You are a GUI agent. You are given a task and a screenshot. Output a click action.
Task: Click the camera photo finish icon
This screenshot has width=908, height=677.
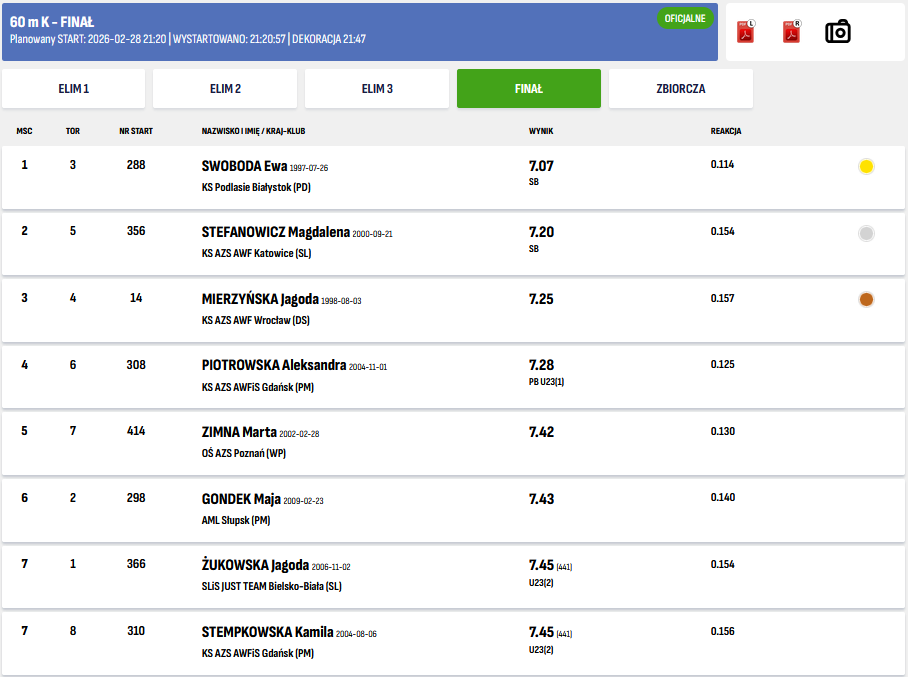tap(837, 32)
